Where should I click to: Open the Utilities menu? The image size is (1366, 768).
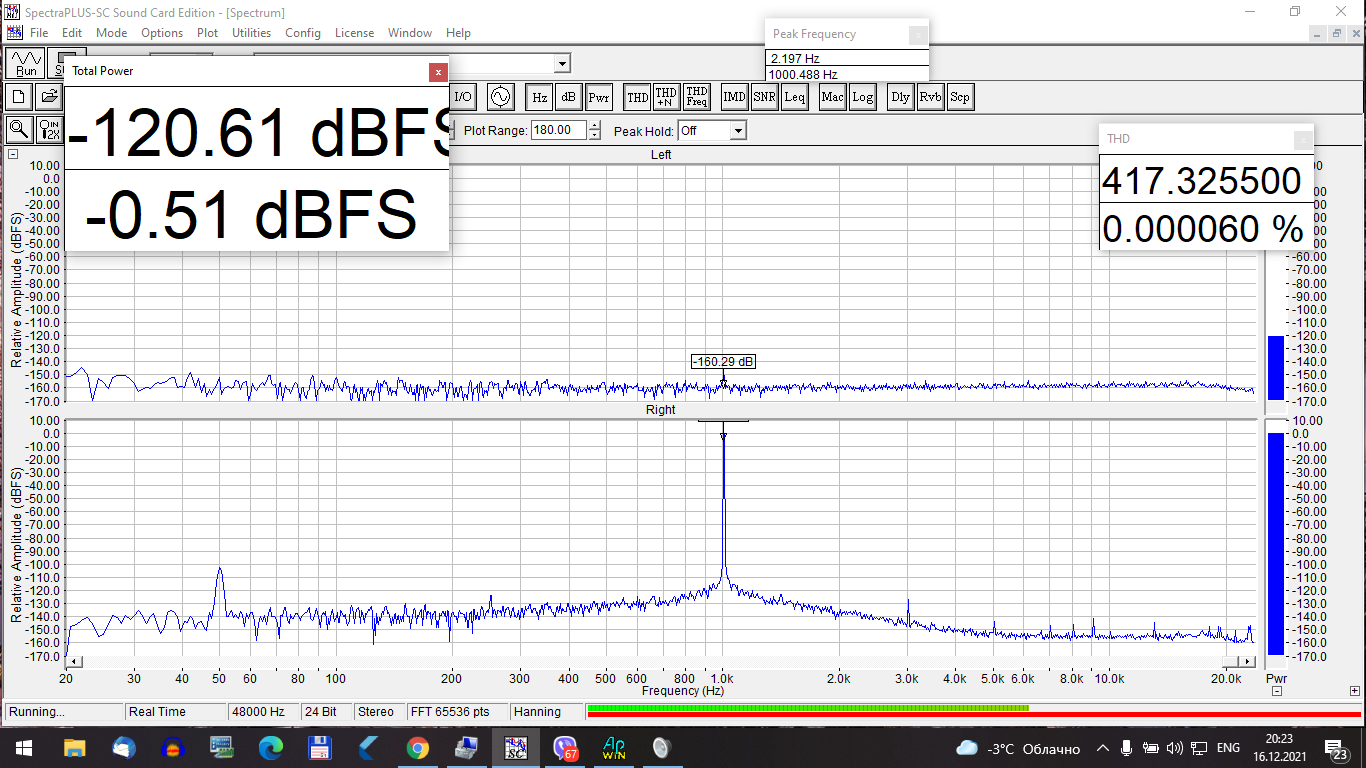point(251,33)
